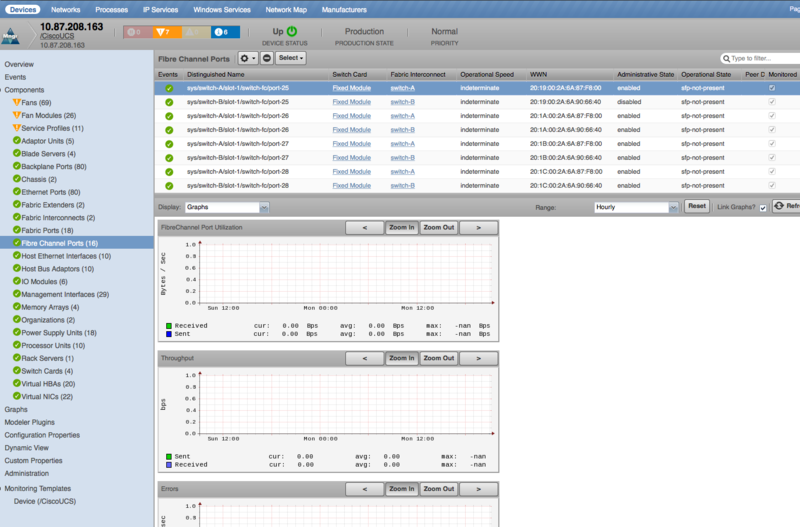Toggle Monitored checkbox for switch-B port-27
800x527 pixels.
[772, 157]
